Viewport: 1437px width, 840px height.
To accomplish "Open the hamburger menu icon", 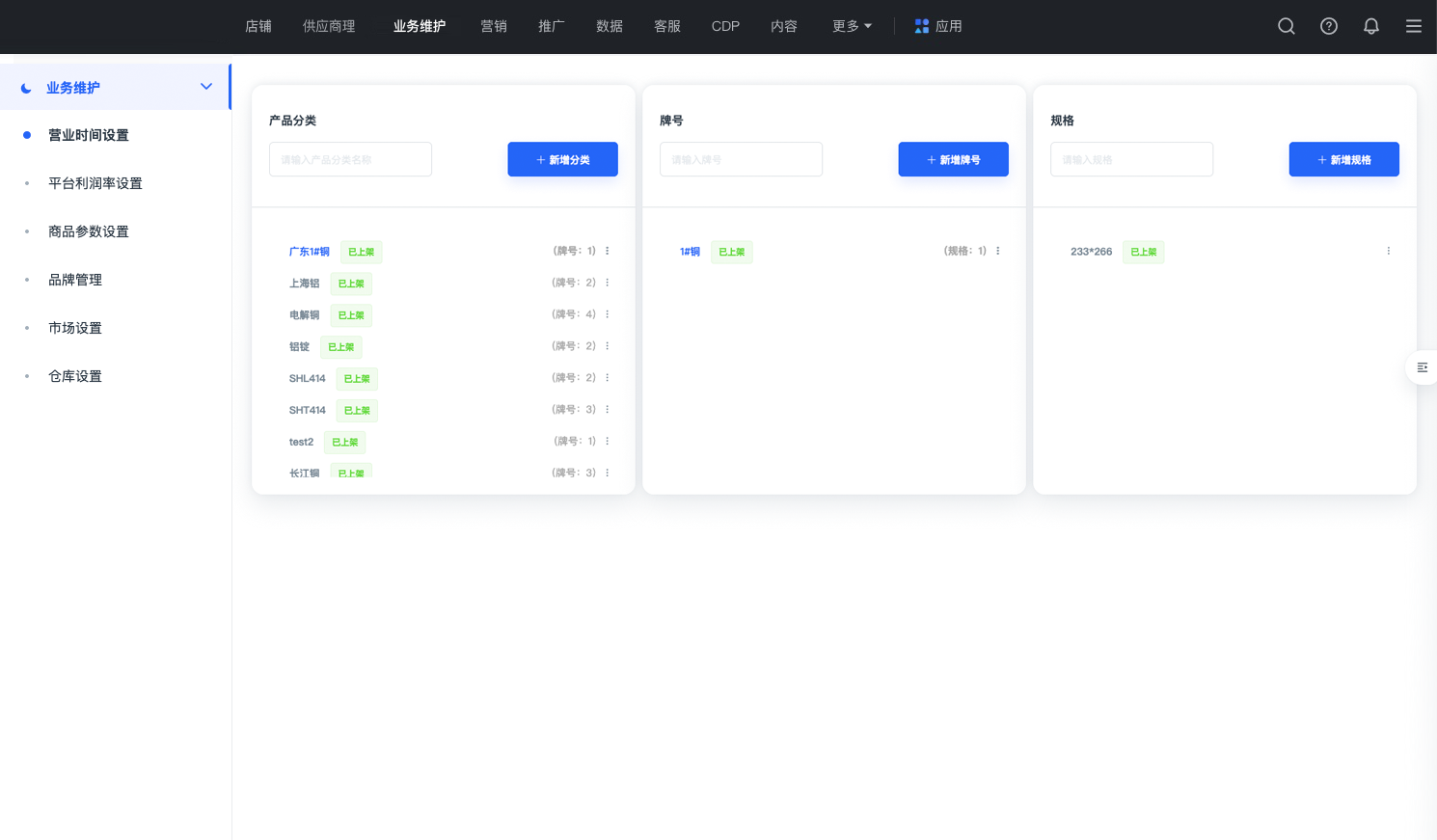I will tap(1413, 26).
